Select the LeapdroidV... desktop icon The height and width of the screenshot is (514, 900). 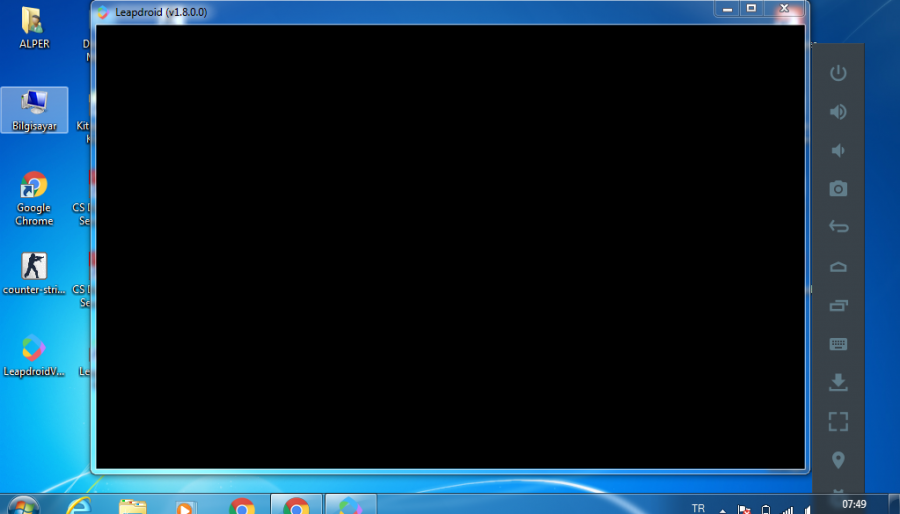click(34, 356)
